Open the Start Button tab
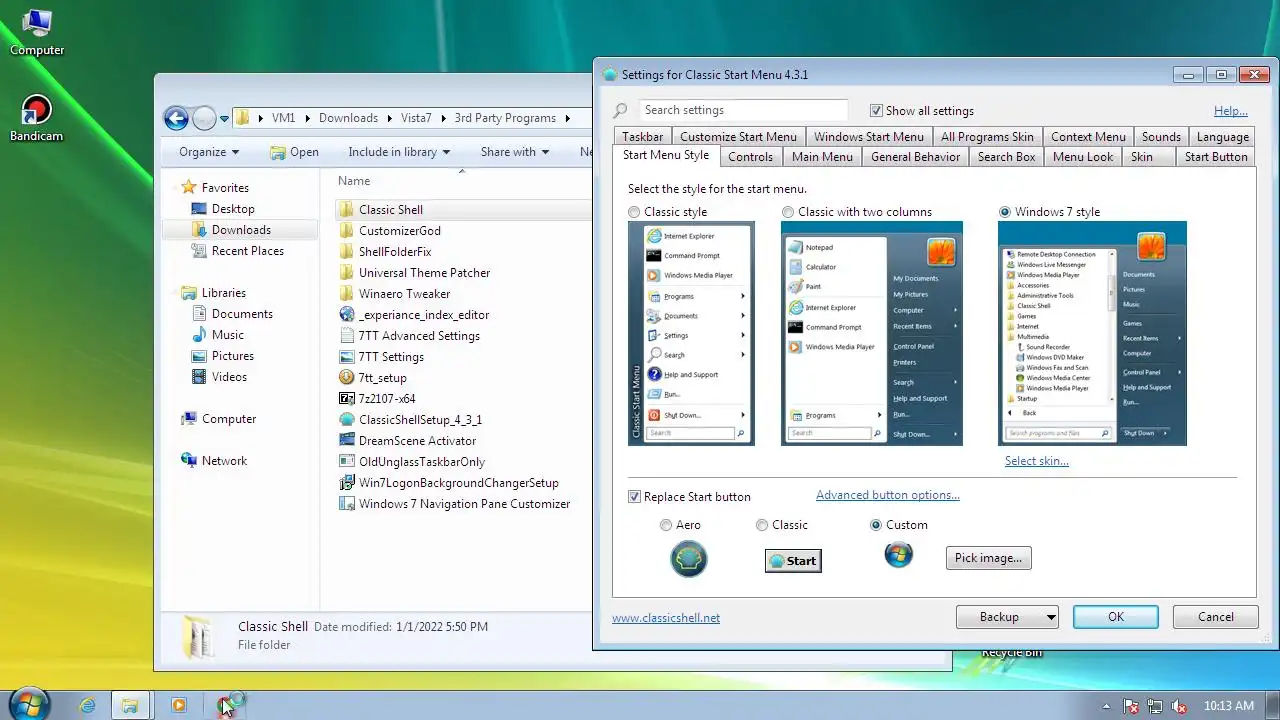Screen dimensions: 1280x720 [1215, 157]
